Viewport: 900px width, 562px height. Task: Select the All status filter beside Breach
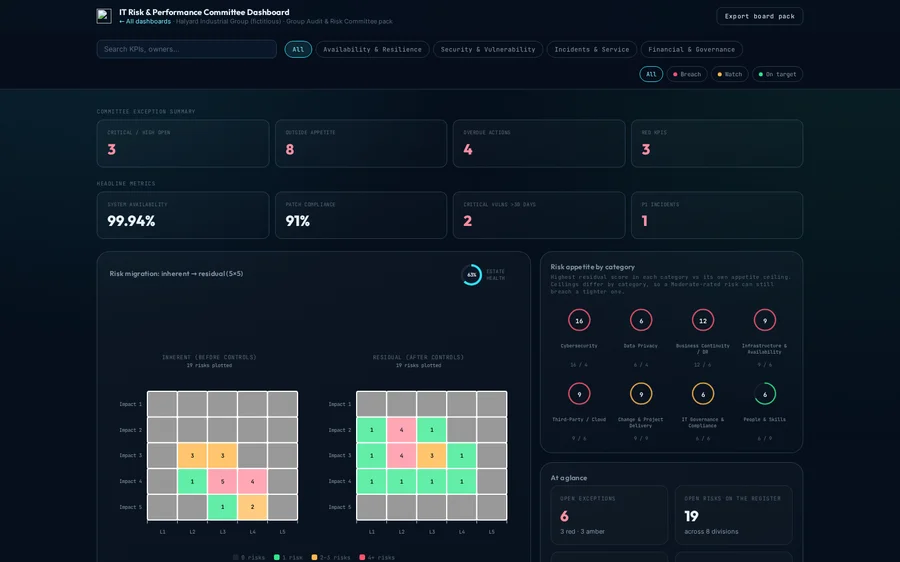(651, 74)
